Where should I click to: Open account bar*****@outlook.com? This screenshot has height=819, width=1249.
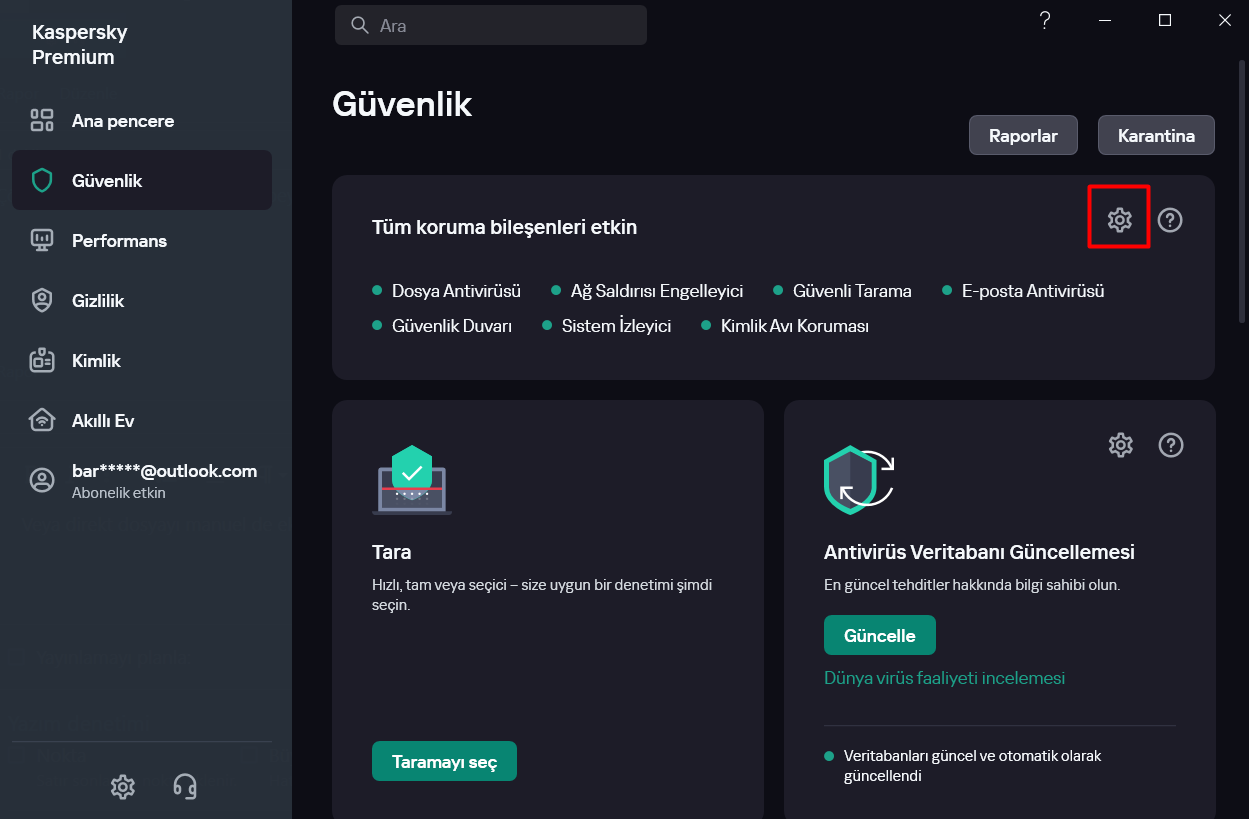click(142, 481)
